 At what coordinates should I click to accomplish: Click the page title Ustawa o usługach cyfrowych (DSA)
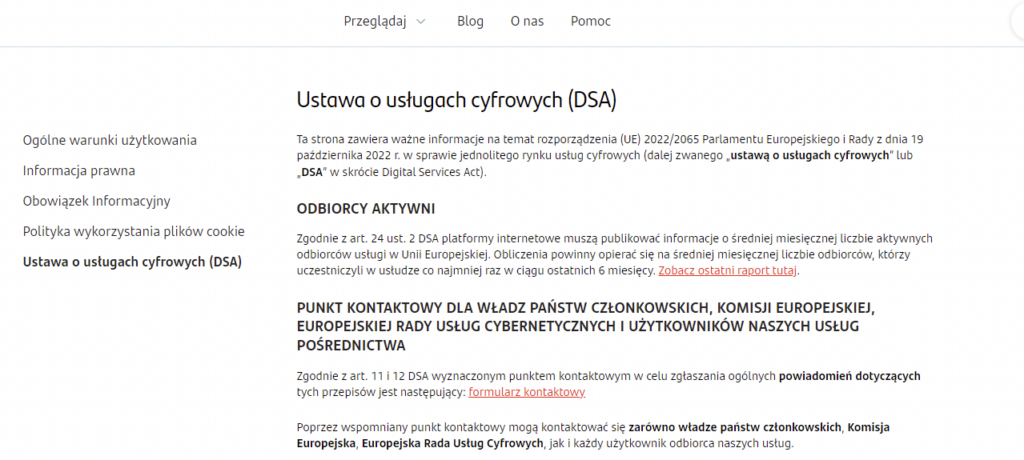456,100
